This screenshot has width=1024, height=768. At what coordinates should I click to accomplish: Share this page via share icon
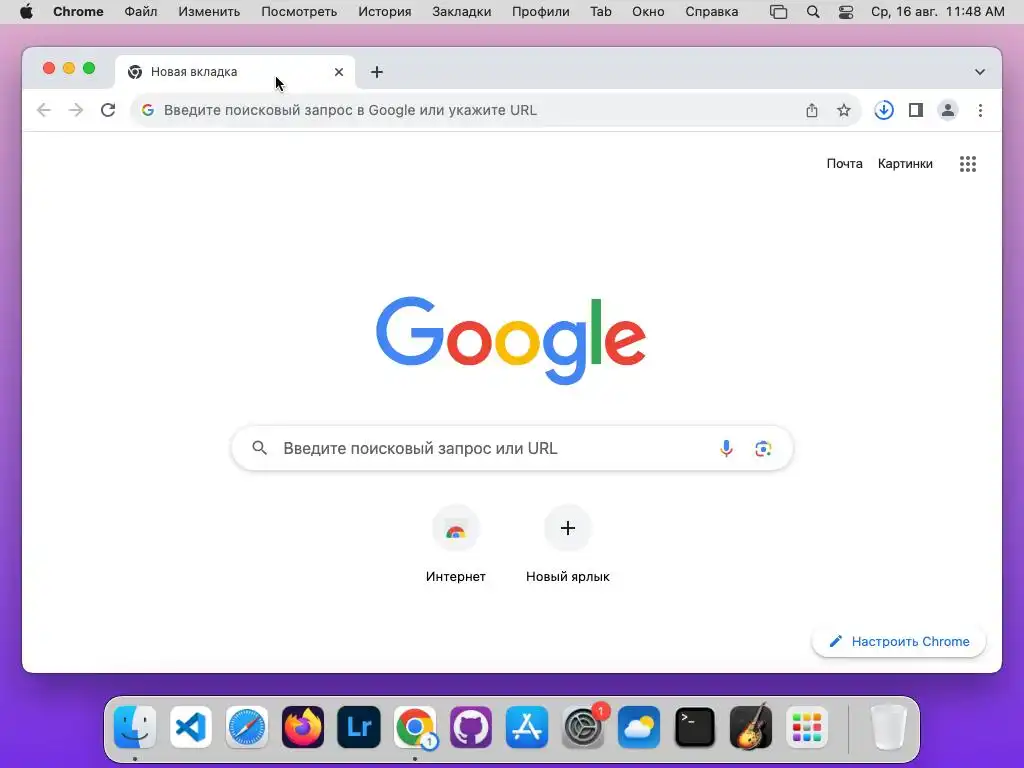click(x=812, y=110)
